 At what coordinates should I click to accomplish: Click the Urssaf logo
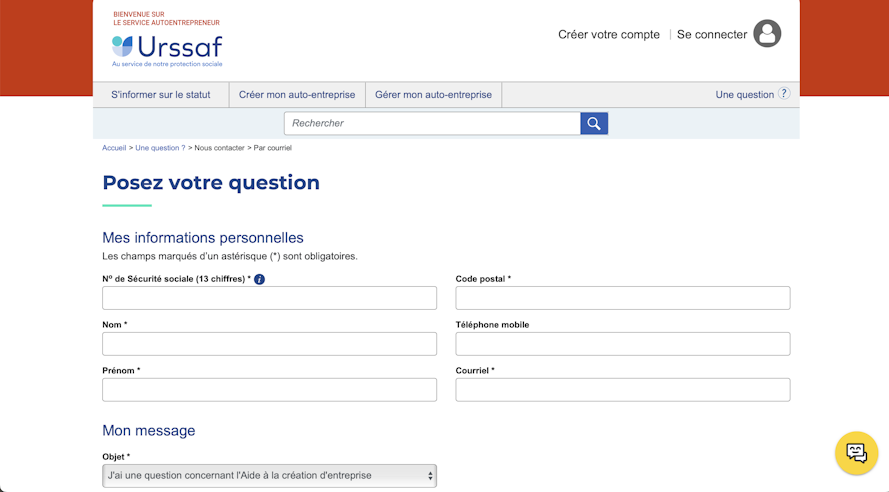(x=167, y=50)
